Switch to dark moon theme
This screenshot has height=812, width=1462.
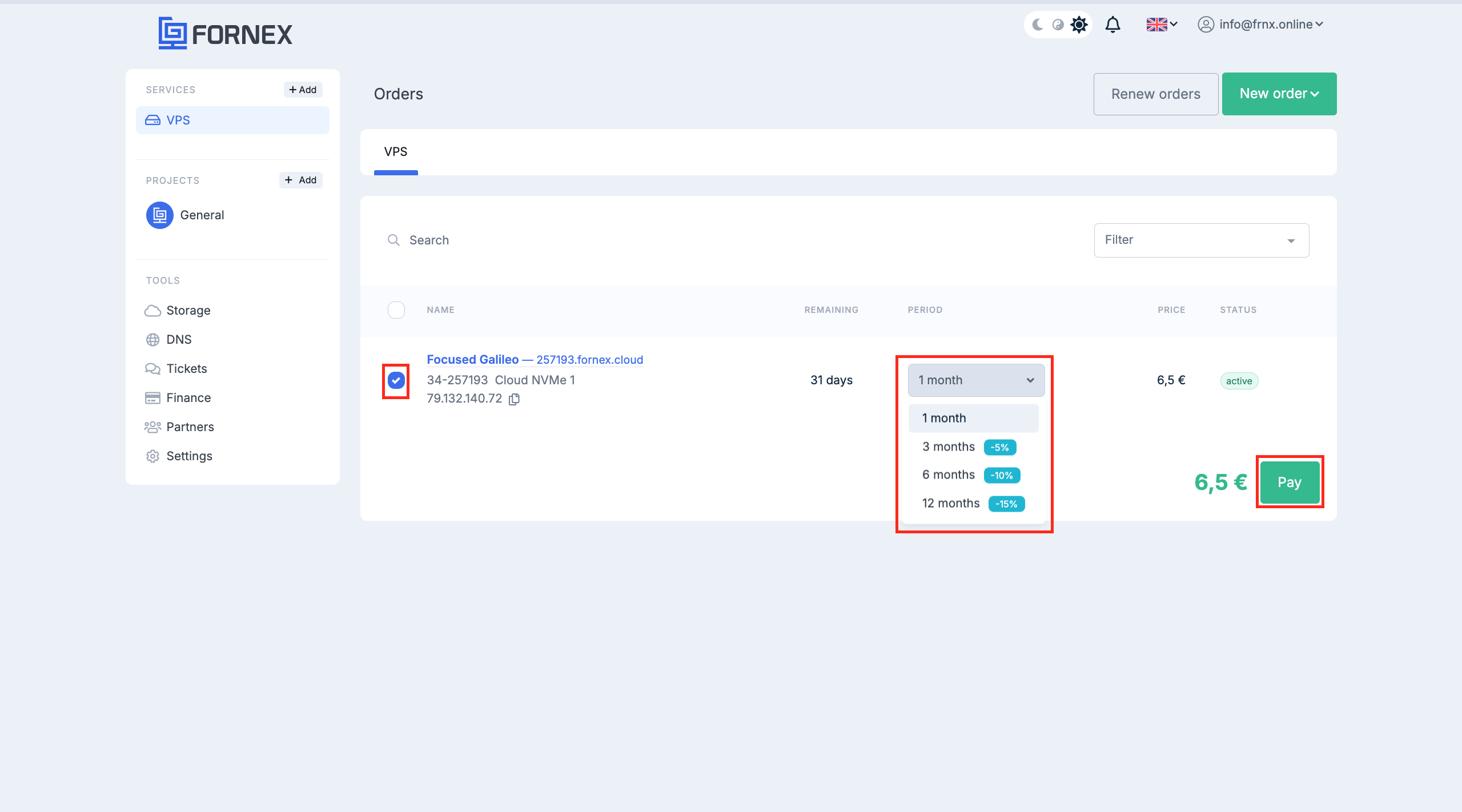click(x=1038, y=25)
